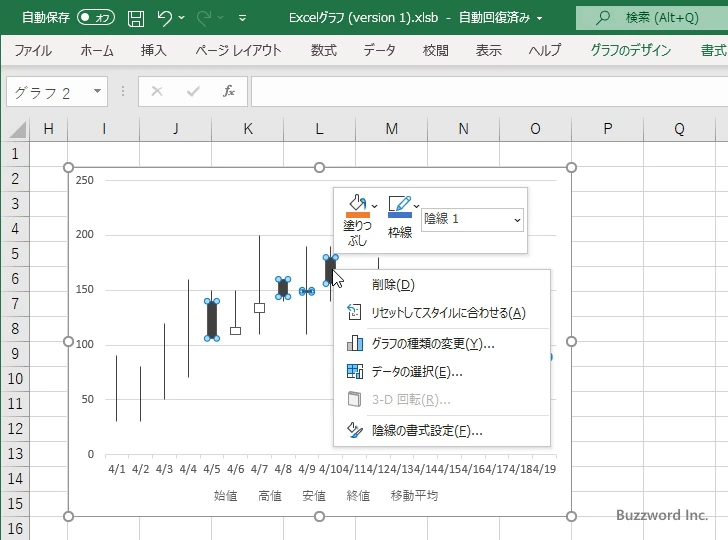Click the formula bar Cancel X icon
The image size is (728, 540).
pyautogui.click(x=157, y=91)
